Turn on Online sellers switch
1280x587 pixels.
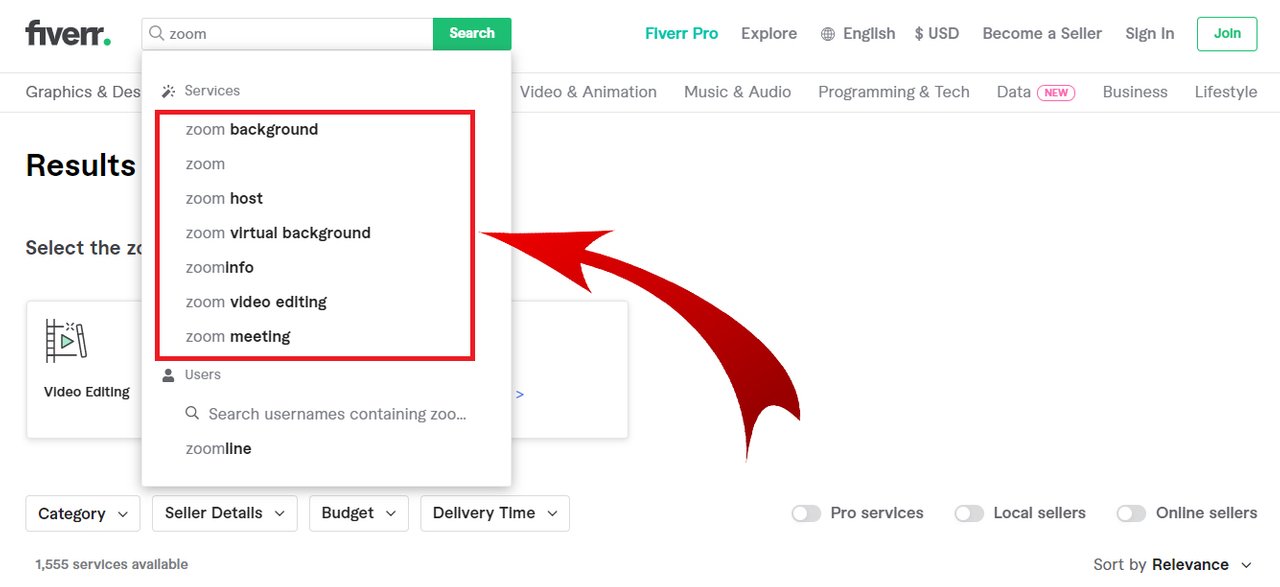[x=1131, y=513]
